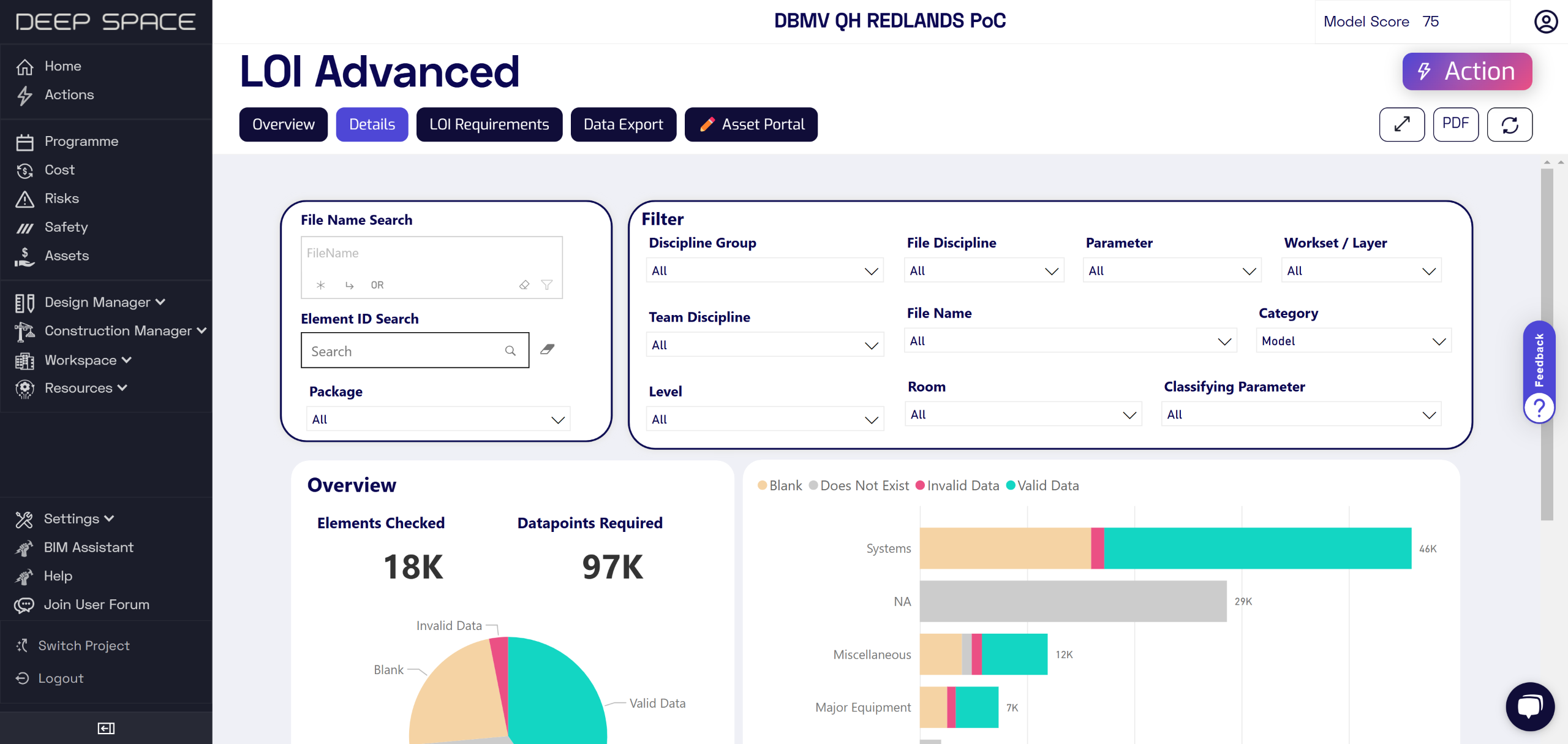Screen dimensions: 1568x744
Task: Click the refresh report icon
Action: click(1509, 124)
